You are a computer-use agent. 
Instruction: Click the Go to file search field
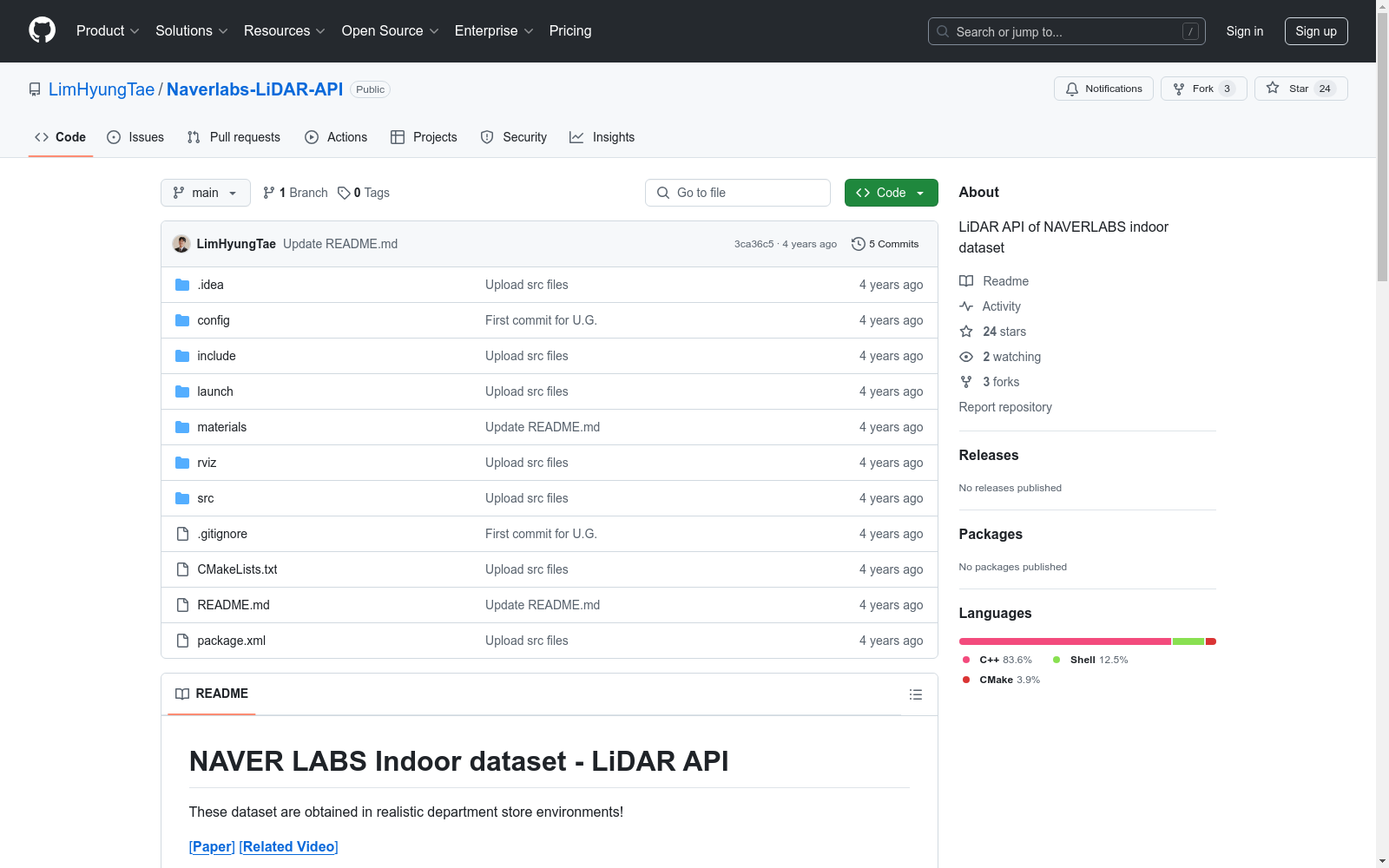[737, 193]
